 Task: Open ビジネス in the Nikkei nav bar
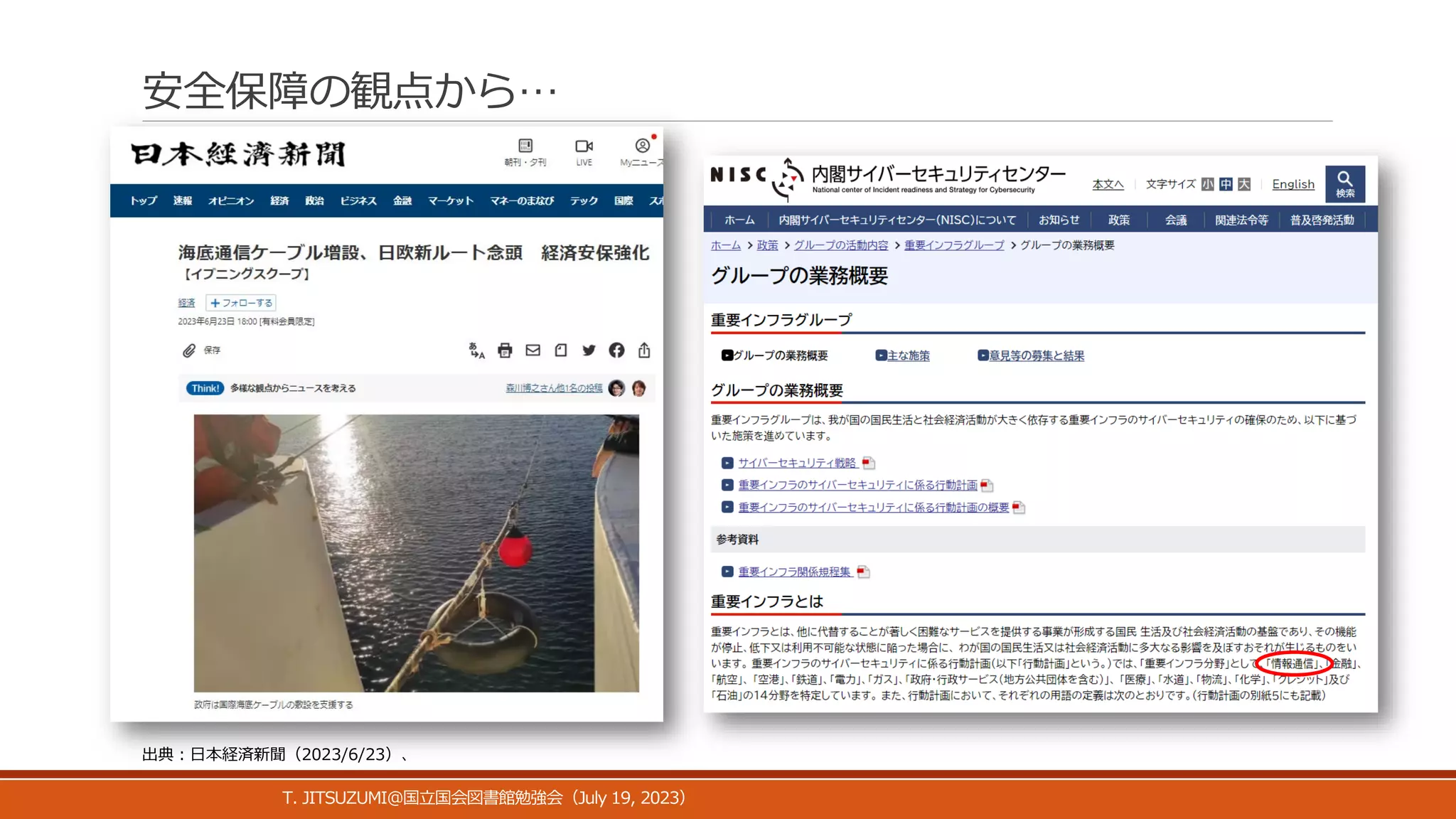pyautogui.click(x=358, y=200)
